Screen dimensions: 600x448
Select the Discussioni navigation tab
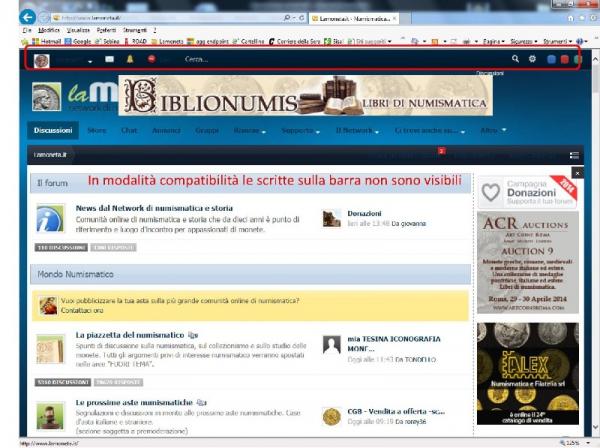coord(53,130)
